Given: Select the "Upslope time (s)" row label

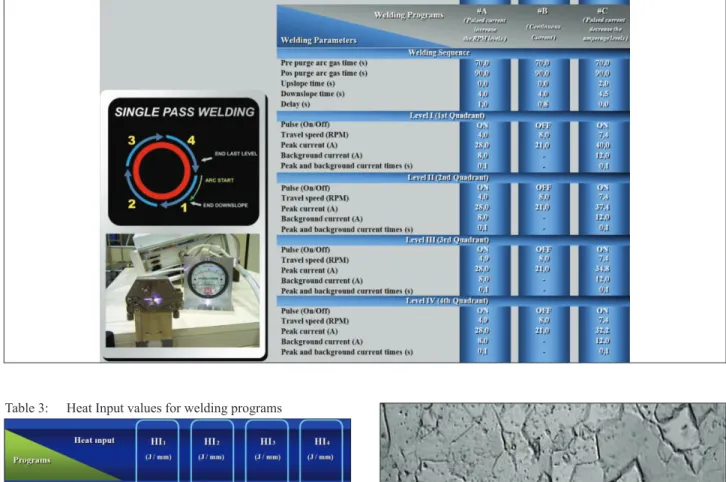Looking at the screenshot, I should pyautogui.click(x=307, y=83).
